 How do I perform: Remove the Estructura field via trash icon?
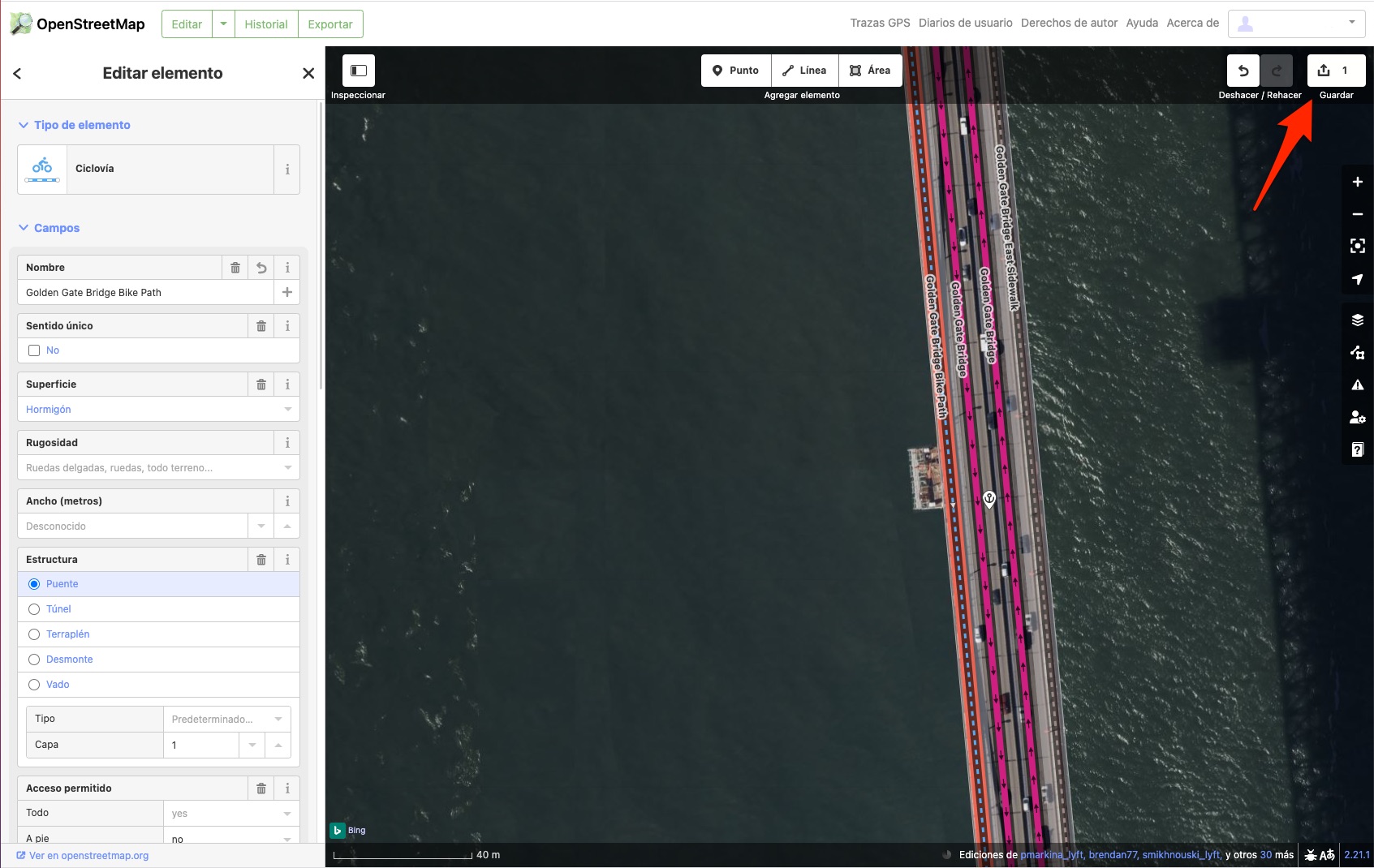(261, 560)
